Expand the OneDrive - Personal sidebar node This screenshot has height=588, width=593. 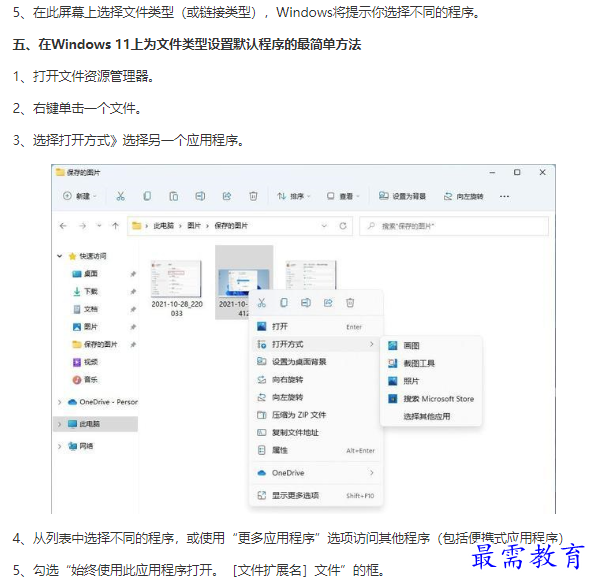coord(59,402)
